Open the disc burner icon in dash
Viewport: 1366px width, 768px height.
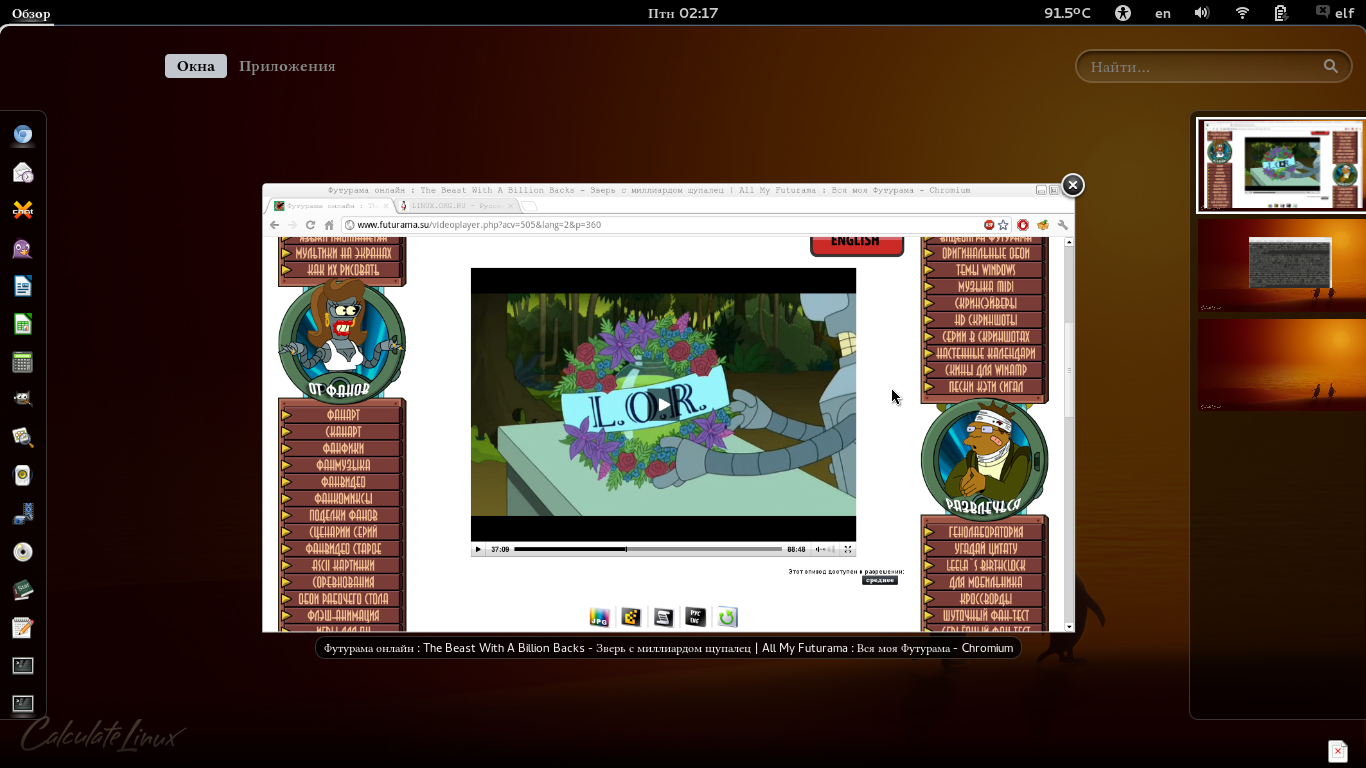click(22, 552)
